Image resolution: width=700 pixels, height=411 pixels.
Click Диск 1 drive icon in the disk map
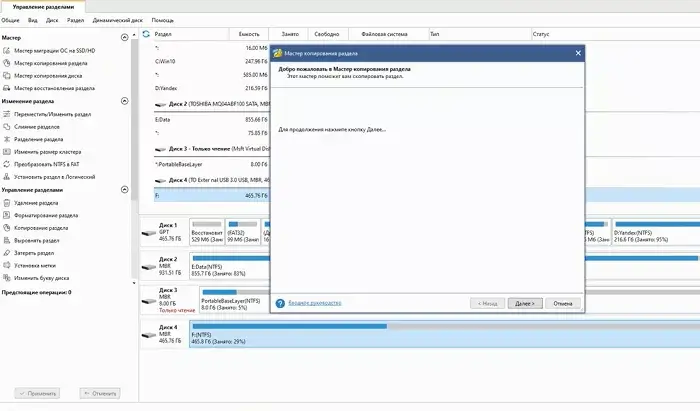point(149,233)
